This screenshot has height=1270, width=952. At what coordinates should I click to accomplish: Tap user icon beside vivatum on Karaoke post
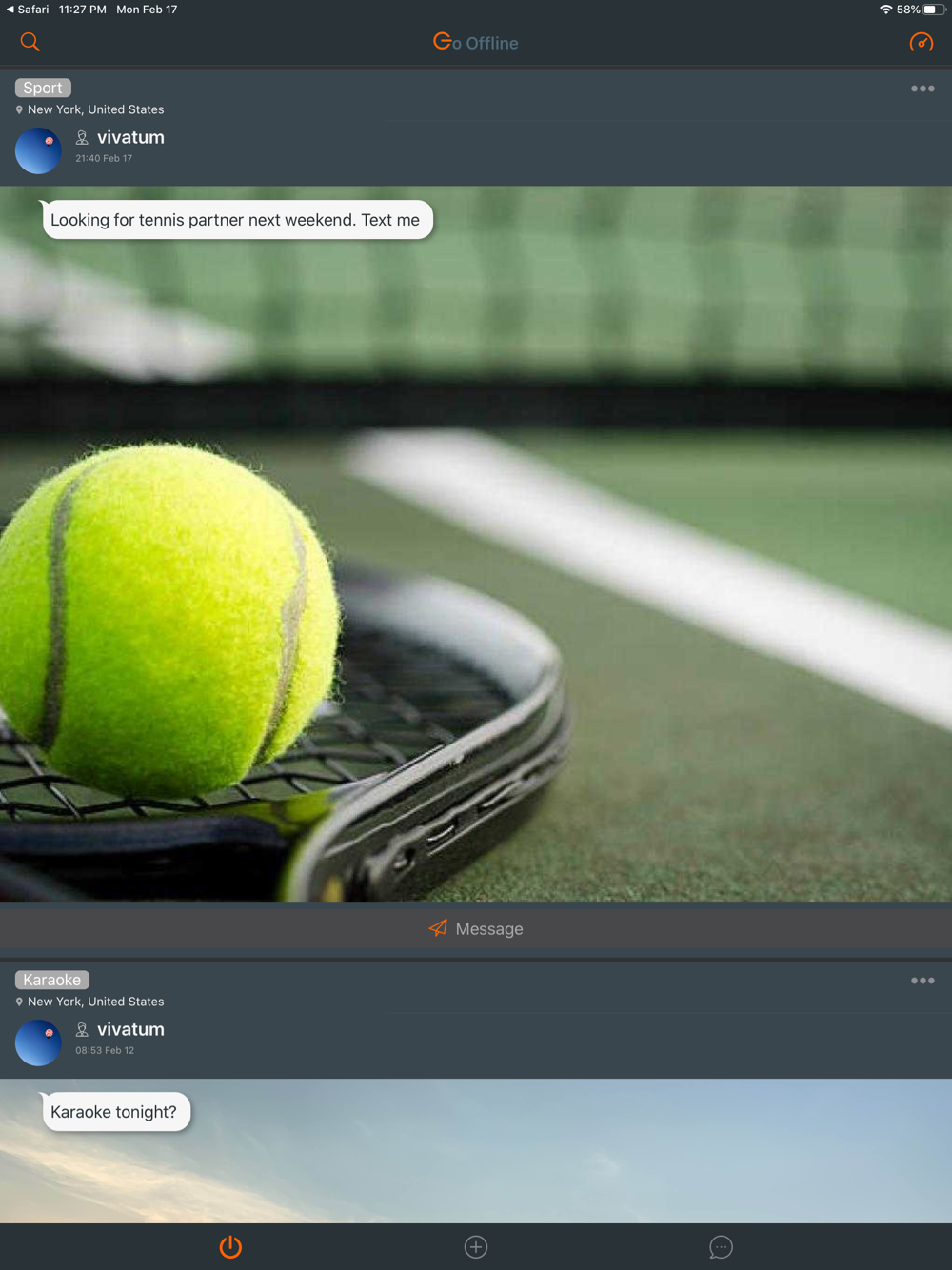(82, 1030)
